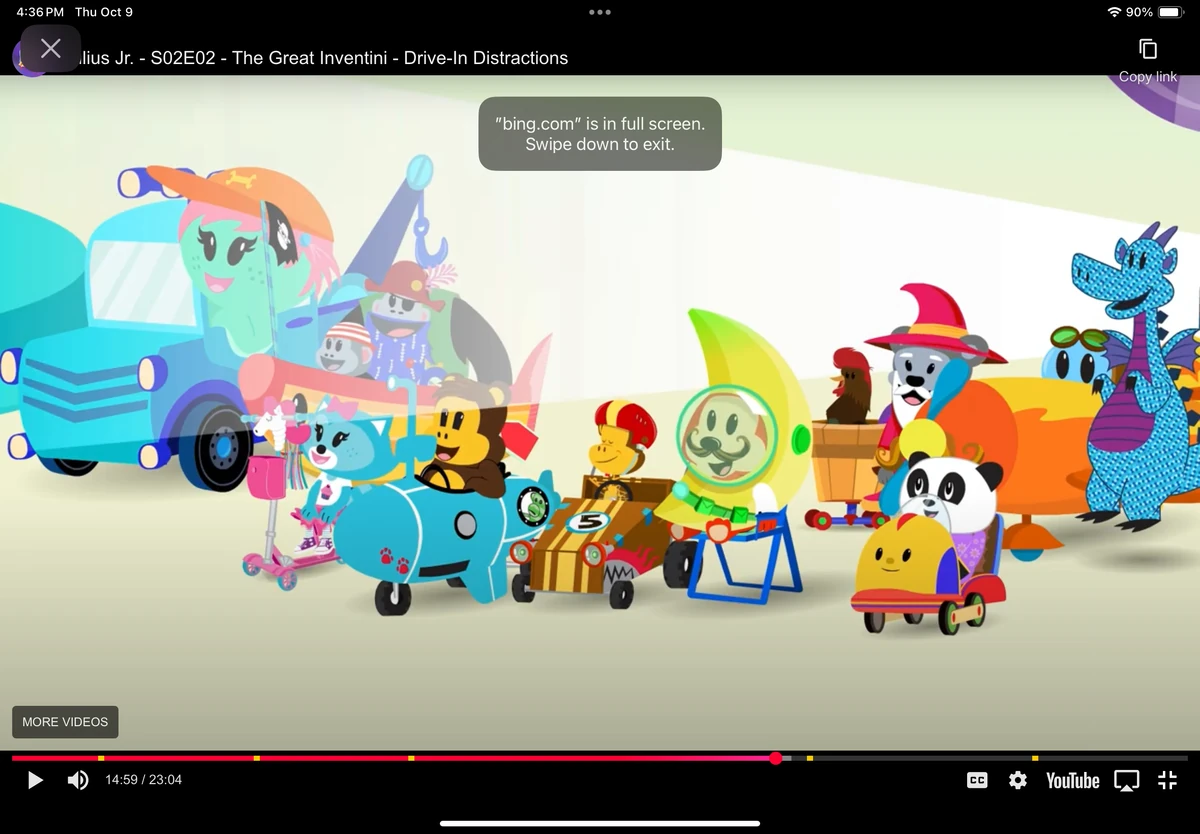Enable closed captions with the CC button

[x=977, y=780]
